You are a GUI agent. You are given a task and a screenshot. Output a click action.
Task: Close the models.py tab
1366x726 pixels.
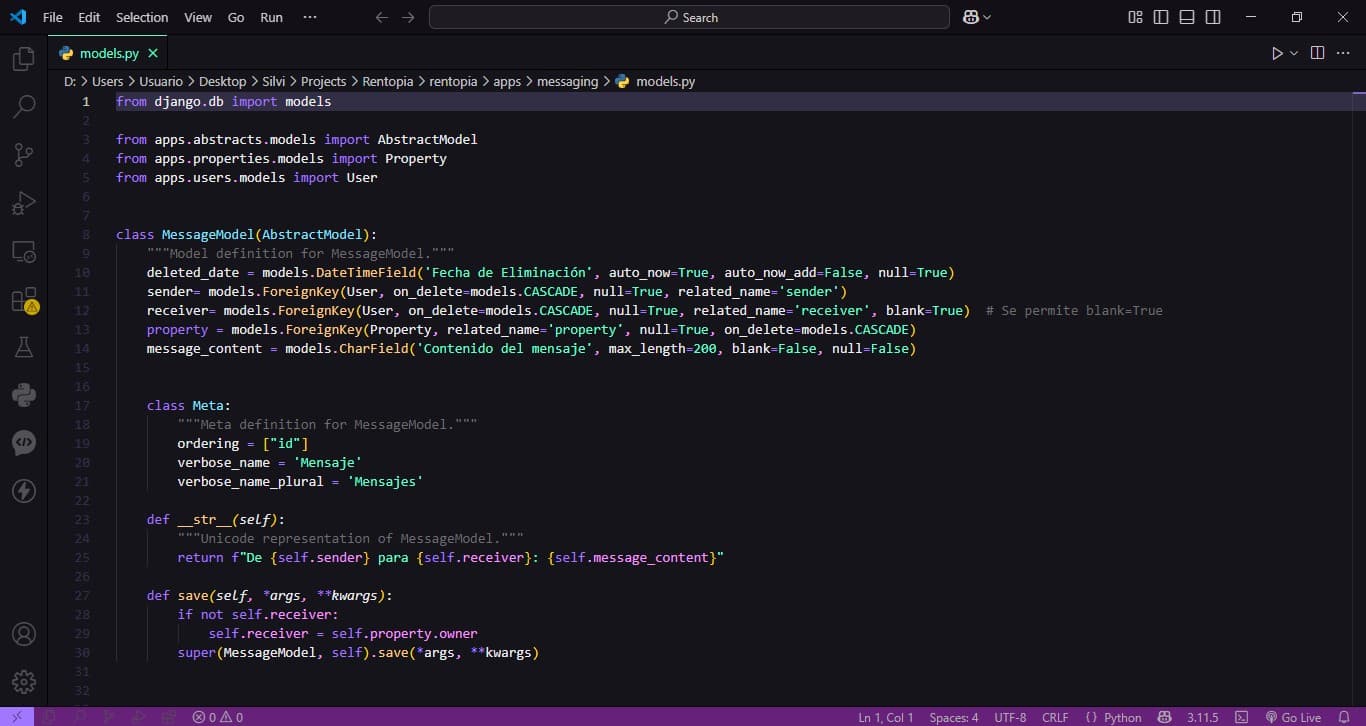(153, 53)
